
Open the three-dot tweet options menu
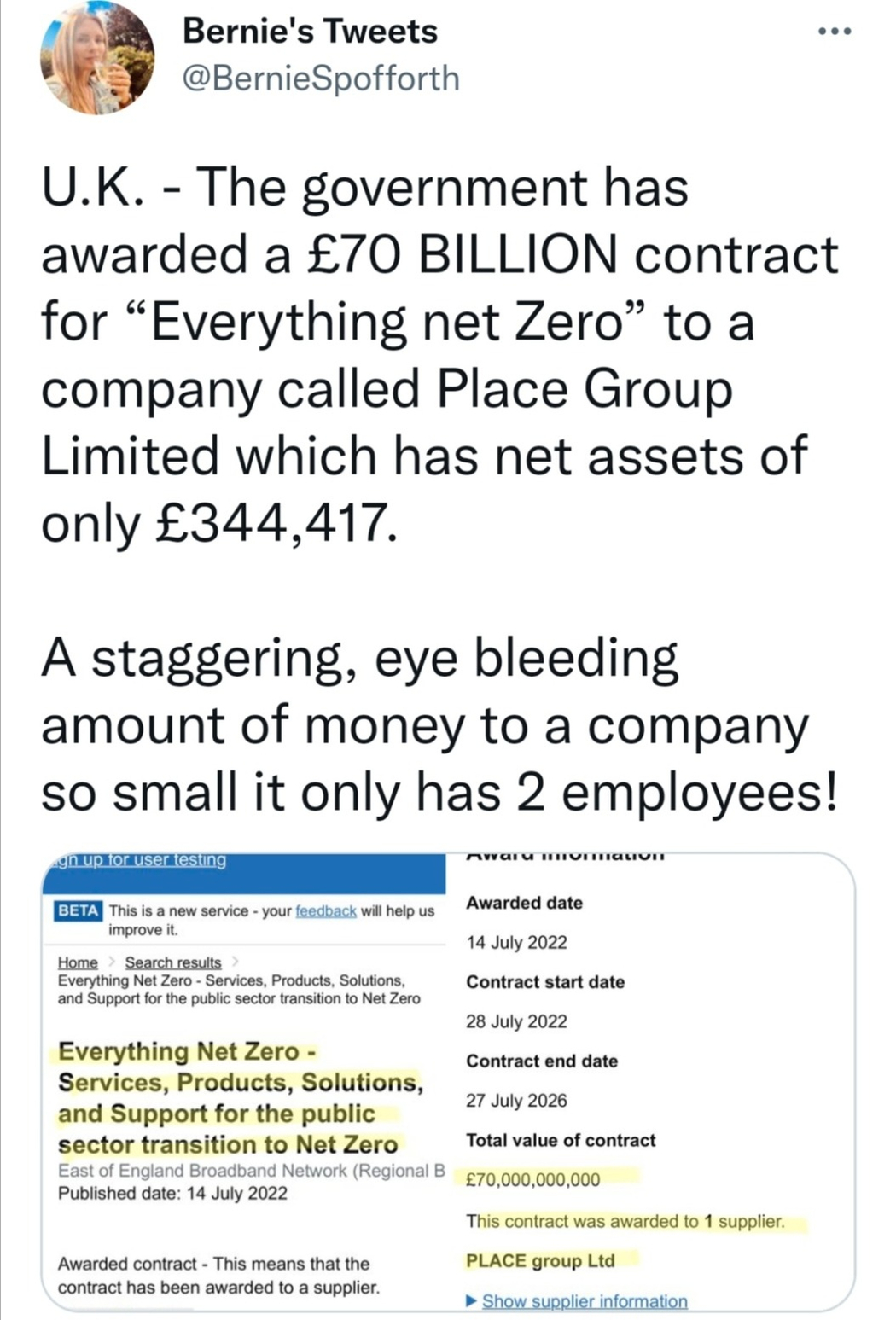[834, 32]
